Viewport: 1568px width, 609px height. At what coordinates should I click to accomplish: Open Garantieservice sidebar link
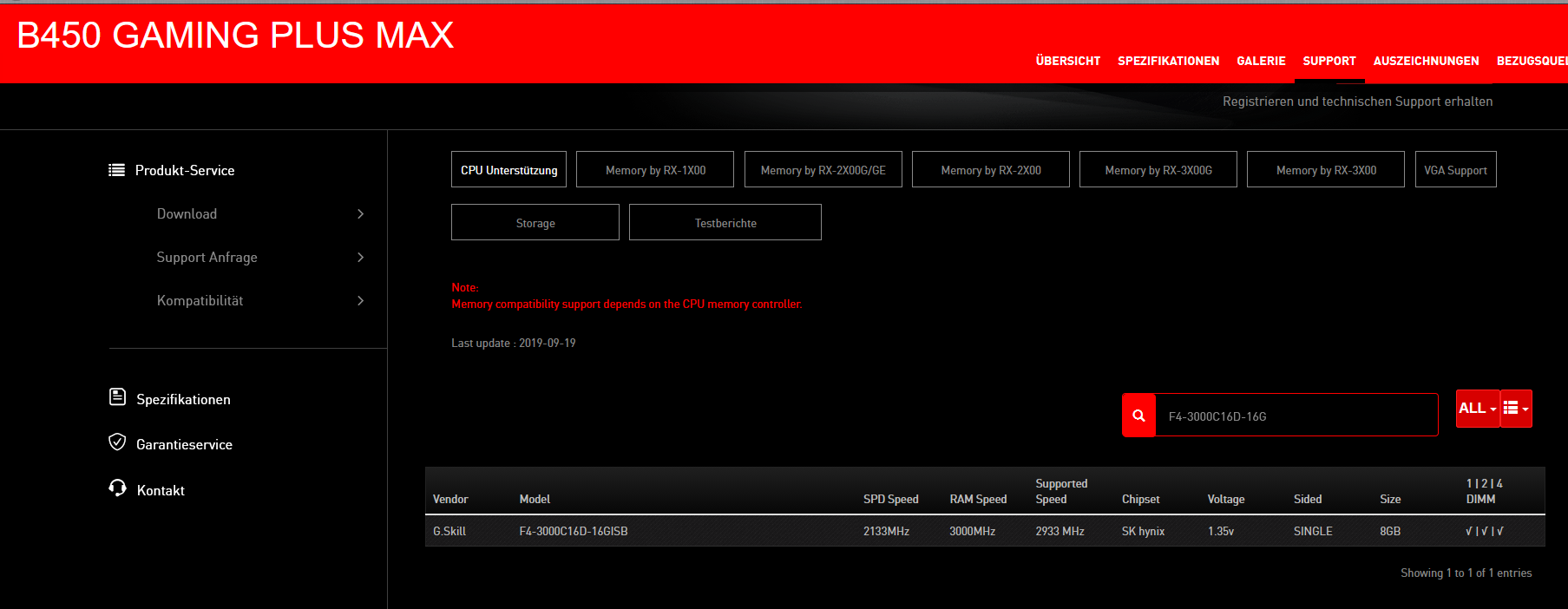pyautogui.click(x=184, y=444)
